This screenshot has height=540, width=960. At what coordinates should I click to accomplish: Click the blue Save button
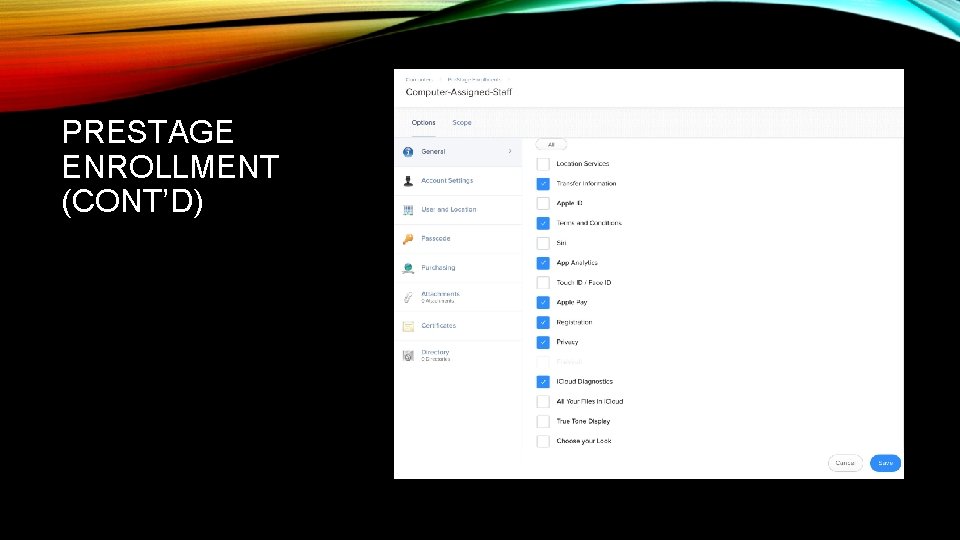[885, 463]
